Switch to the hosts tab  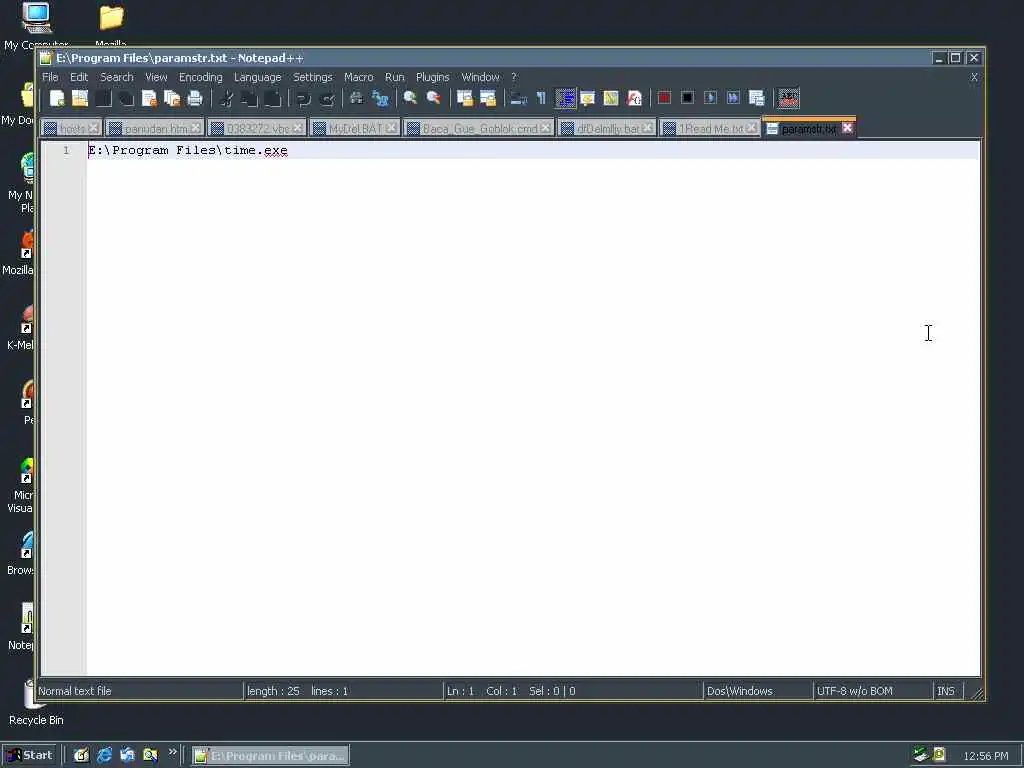tap(71, 129)
